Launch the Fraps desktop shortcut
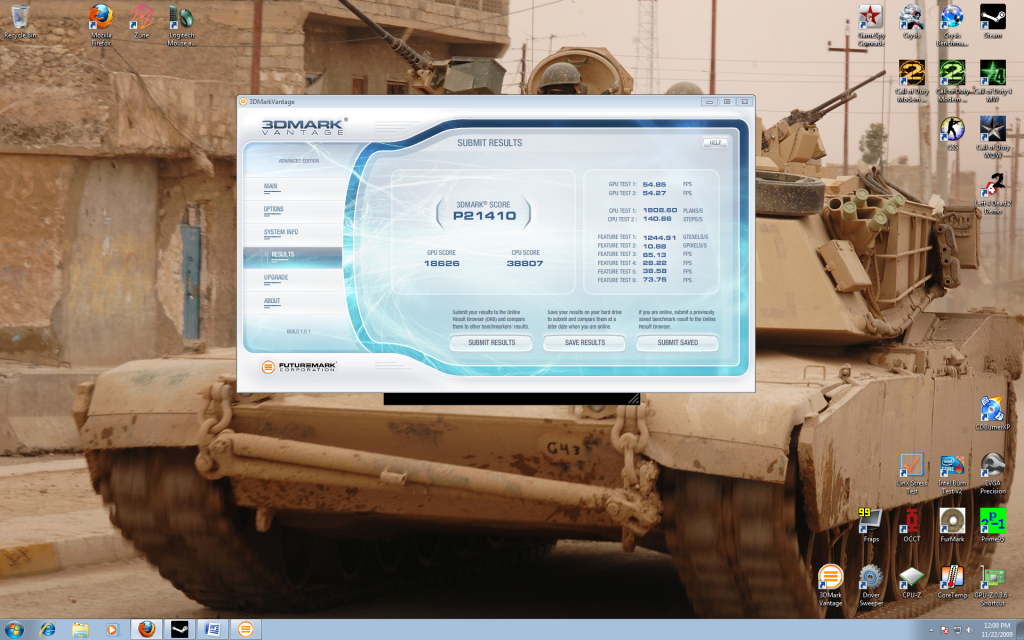Screen dimensions: 1024x640 point(871,526)
